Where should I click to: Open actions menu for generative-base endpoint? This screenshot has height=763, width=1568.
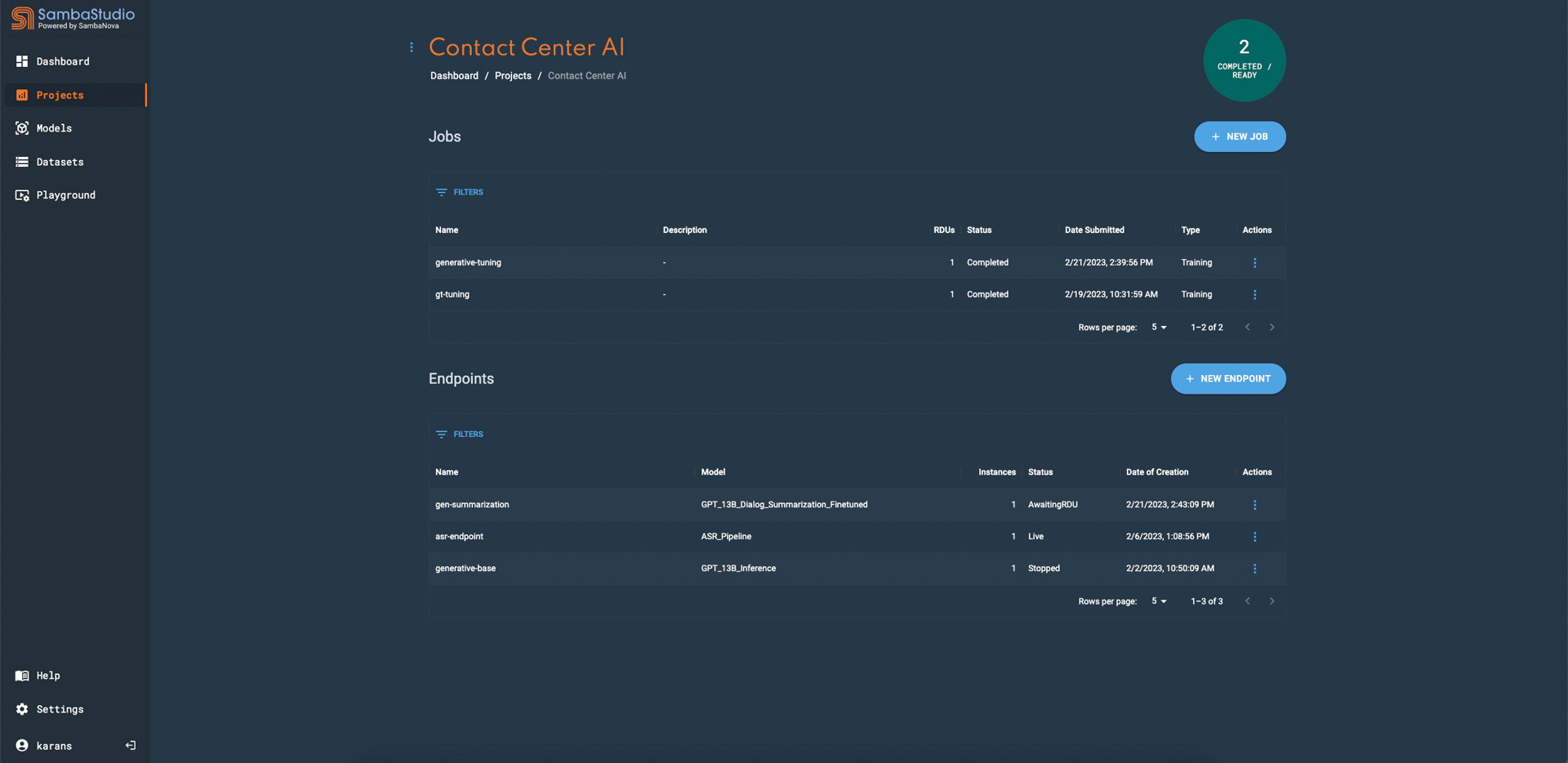point(1254,569)
